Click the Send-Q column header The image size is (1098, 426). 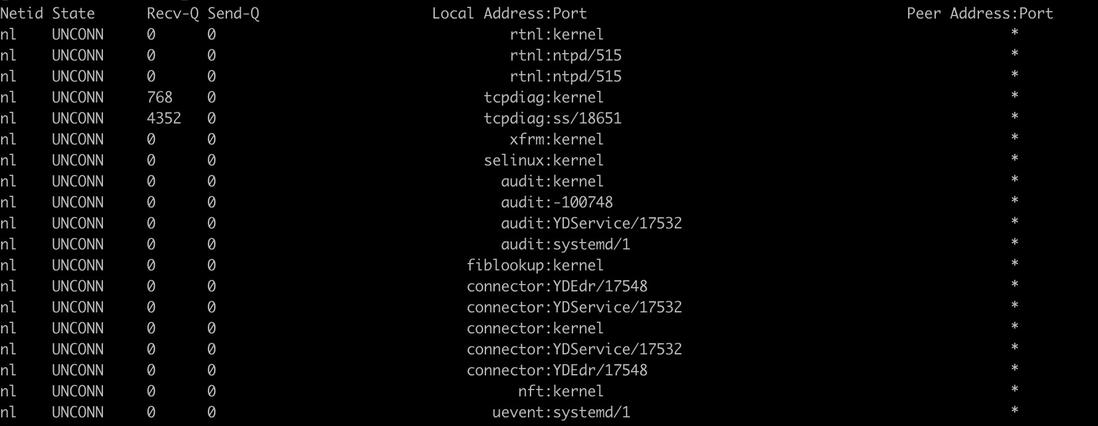[234, 13]
